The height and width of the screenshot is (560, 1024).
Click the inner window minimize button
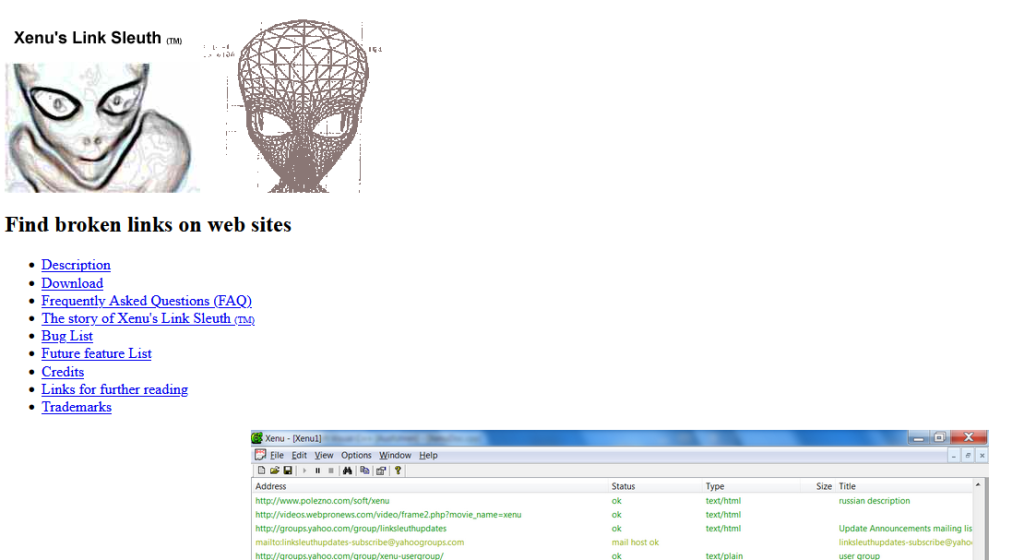coord(953,456)
